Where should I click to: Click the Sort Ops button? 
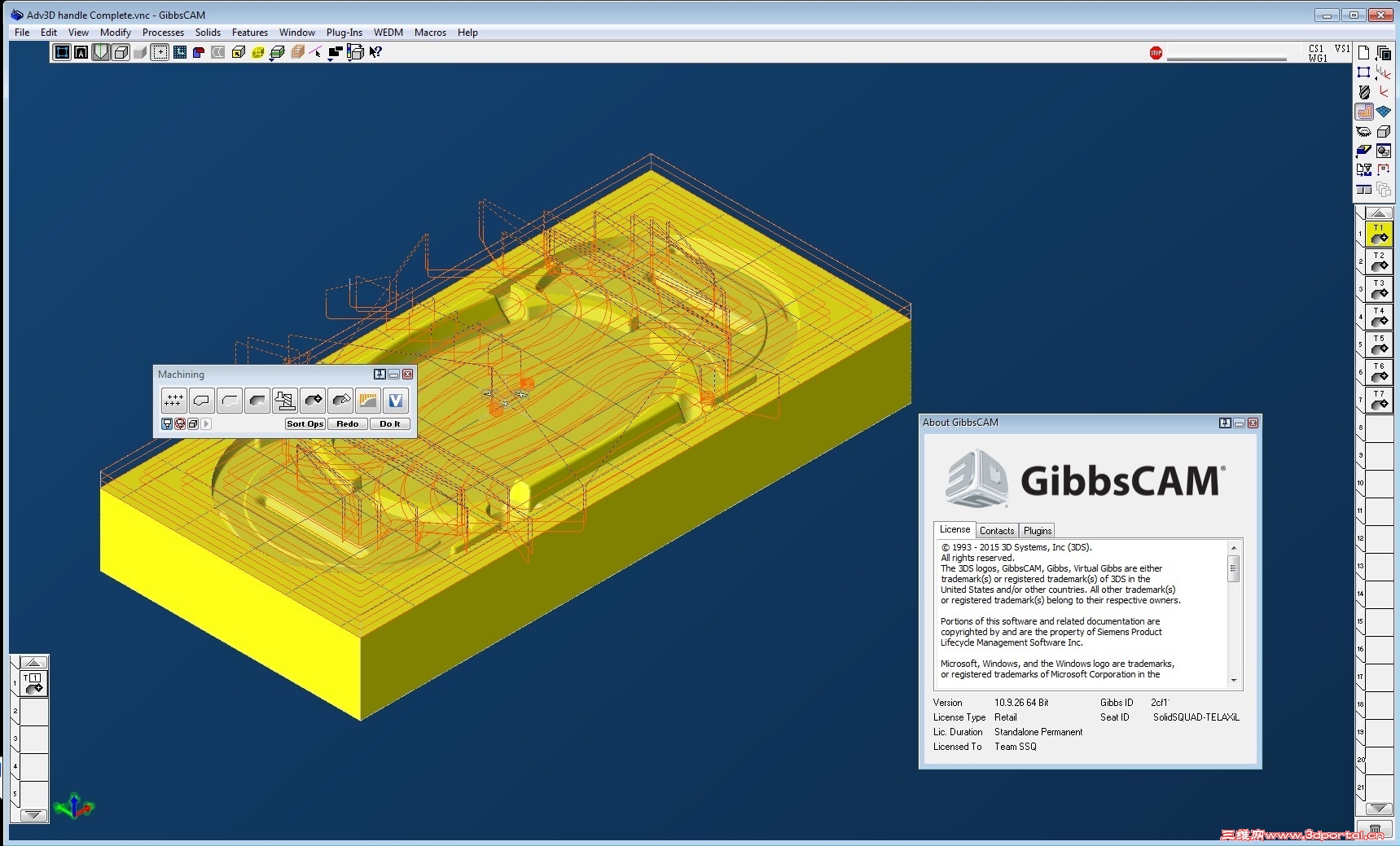click(305, 423)
